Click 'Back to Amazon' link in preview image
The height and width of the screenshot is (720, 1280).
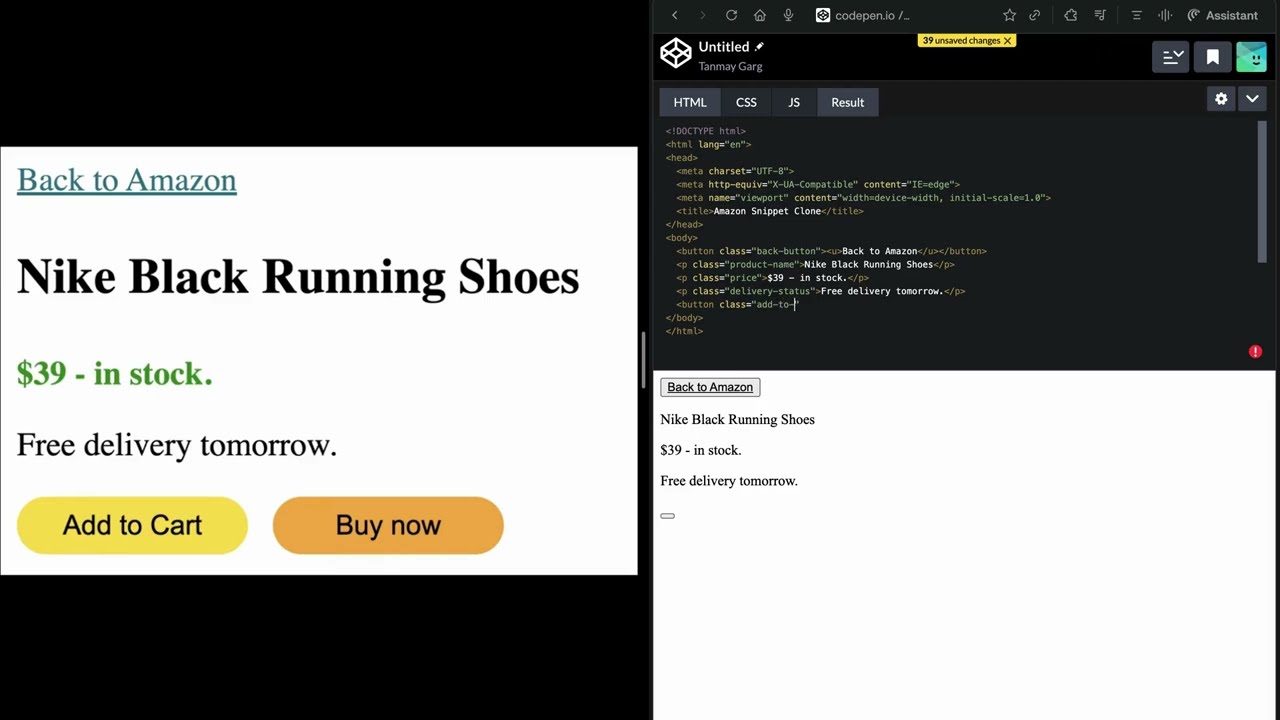[127, 180]
